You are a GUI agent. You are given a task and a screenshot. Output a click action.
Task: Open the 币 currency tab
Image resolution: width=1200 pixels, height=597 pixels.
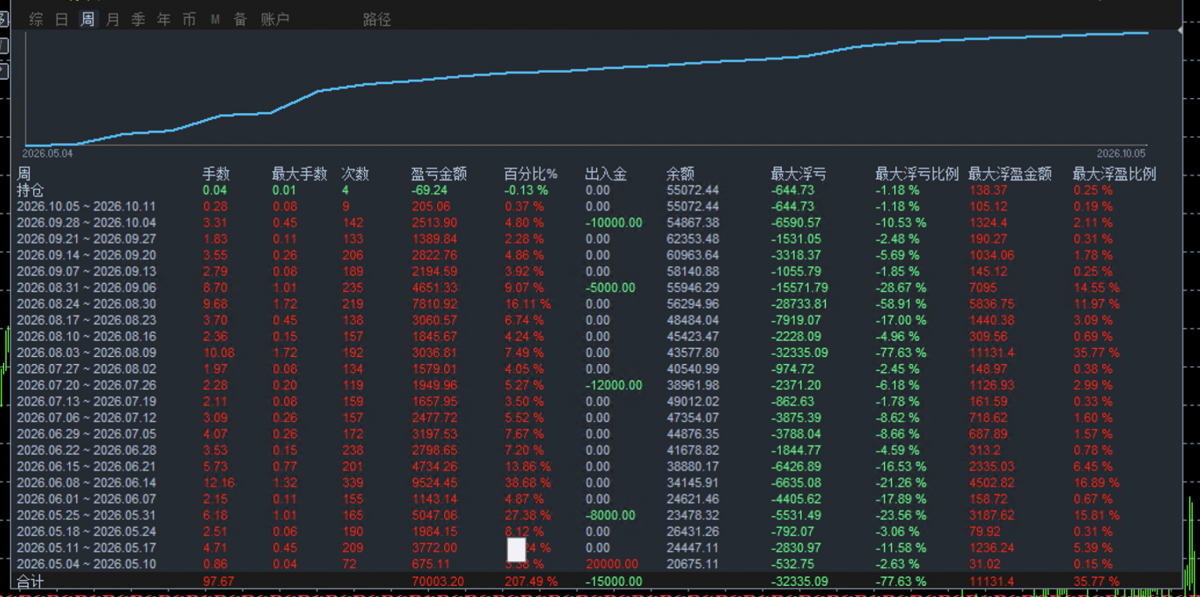190,19
